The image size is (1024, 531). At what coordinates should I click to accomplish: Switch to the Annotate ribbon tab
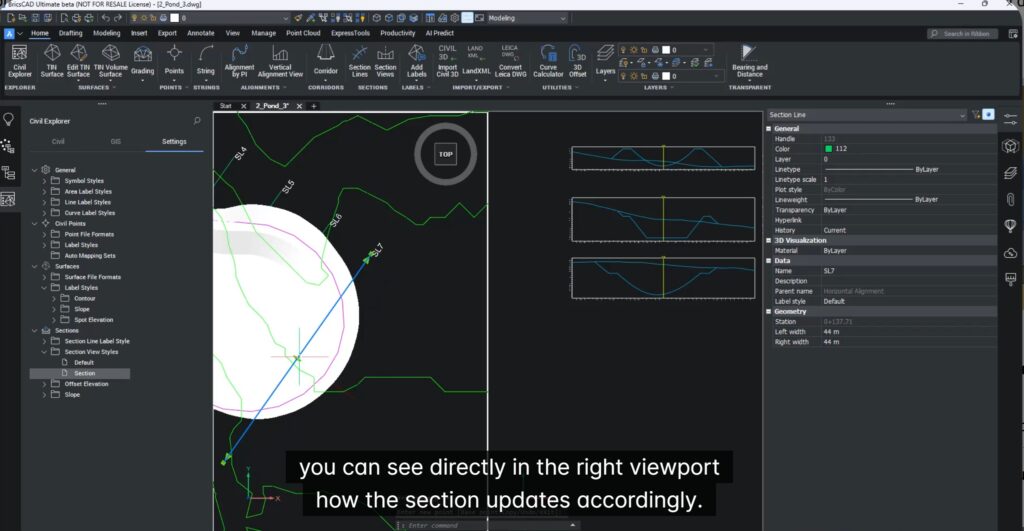tap(200, 33)
